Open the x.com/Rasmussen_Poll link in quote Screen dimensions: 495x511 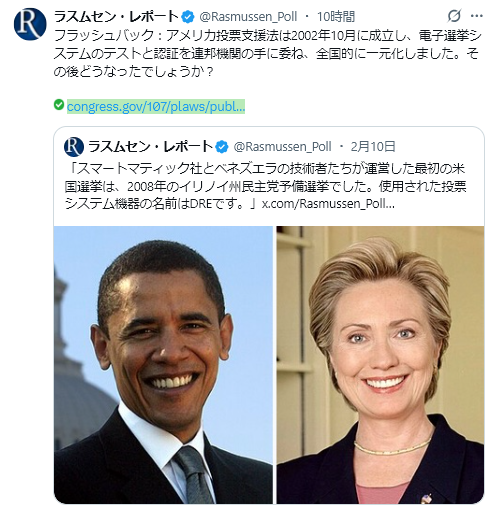(x=328, y=203)
